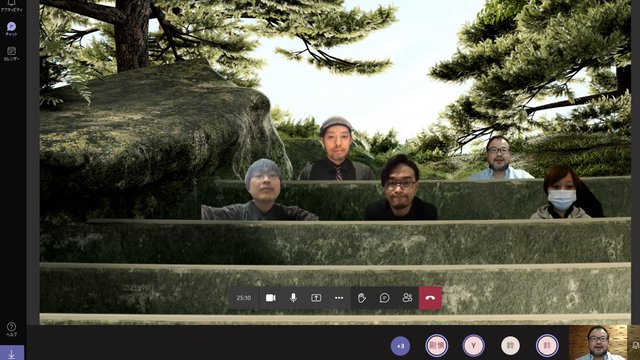
Task: Select the 鈴 avatar with a purple ring
Action: tap(547, 346)
